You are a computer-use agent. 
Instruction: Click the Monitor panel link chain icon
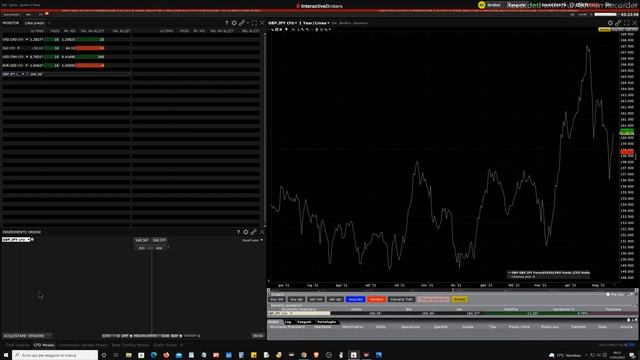click(242, 23)
